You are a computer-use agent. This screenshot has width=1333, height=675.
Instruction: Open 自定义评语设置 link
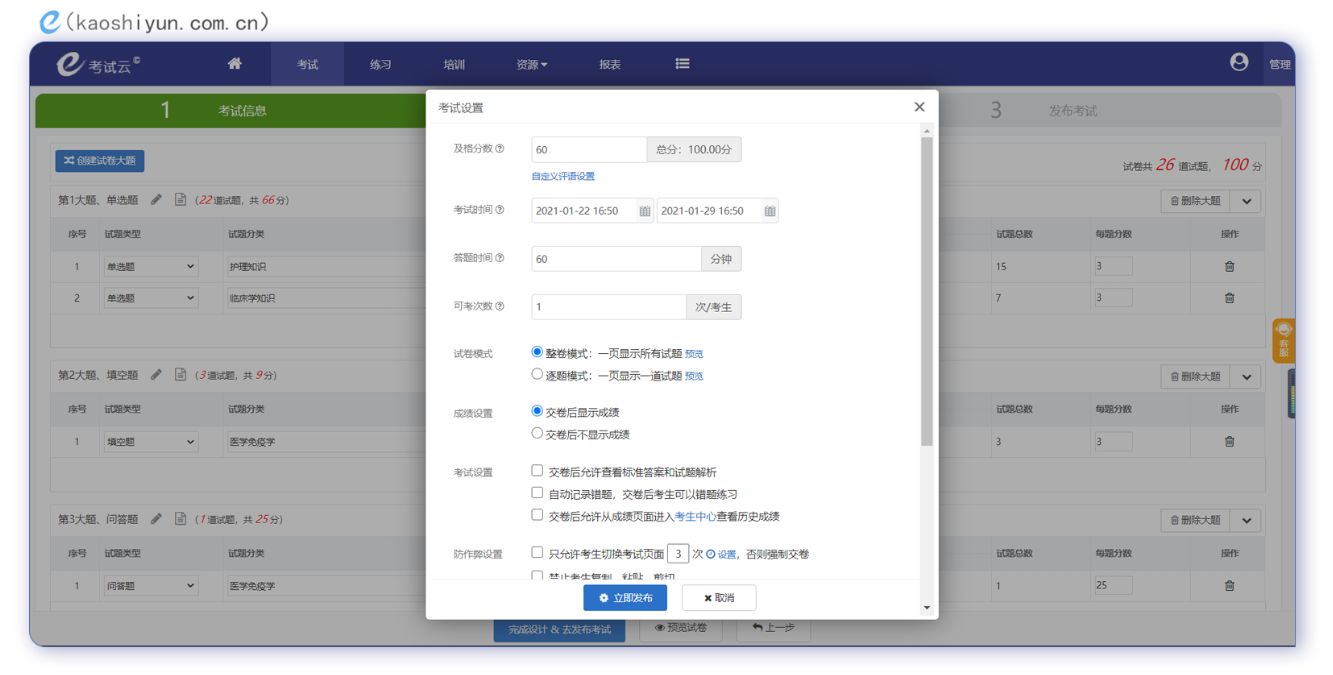[563, 176]
